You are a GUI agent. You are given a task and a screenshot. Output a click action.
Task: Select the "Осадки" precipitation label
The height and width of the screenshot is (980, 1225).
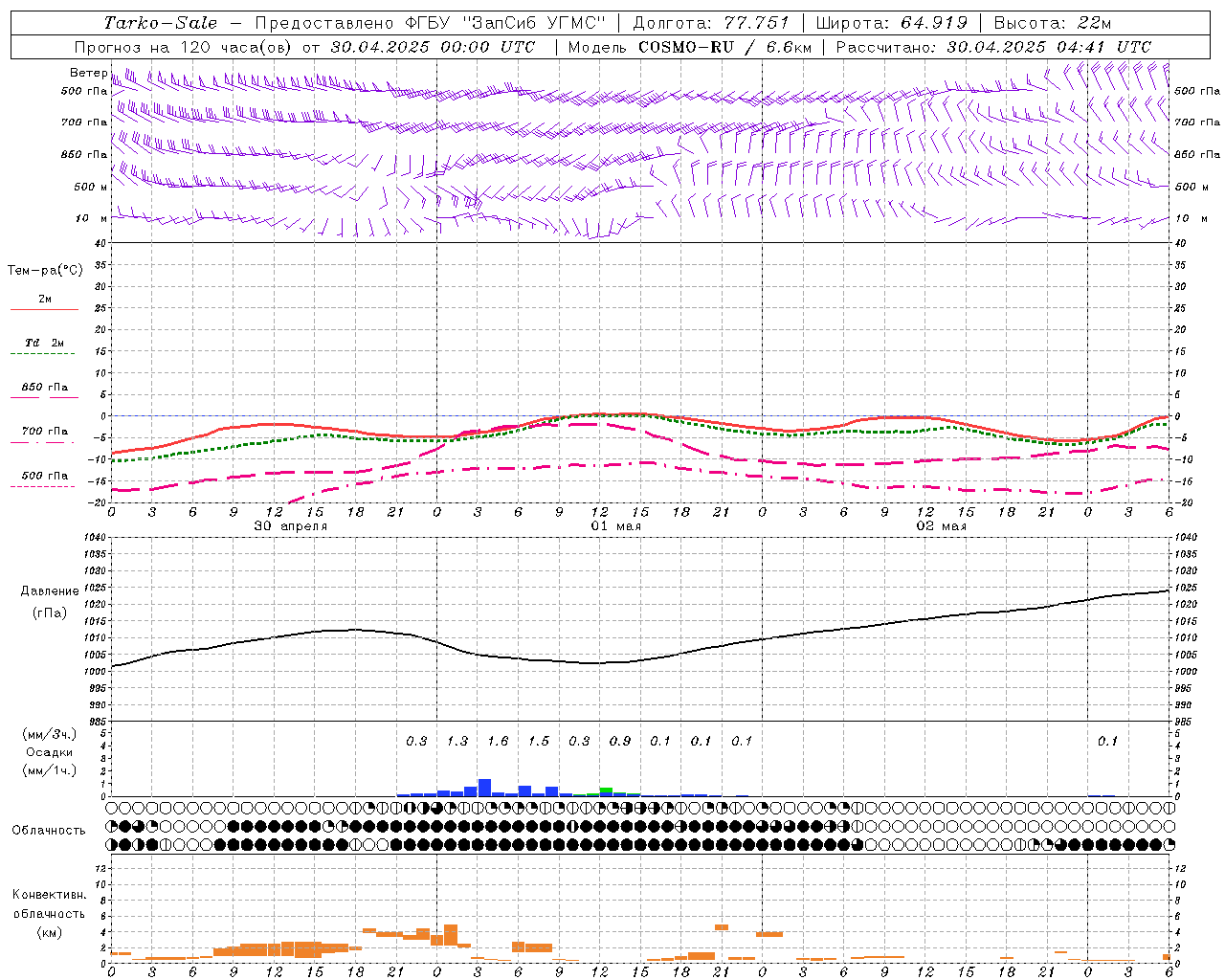[x=50, y=752]
